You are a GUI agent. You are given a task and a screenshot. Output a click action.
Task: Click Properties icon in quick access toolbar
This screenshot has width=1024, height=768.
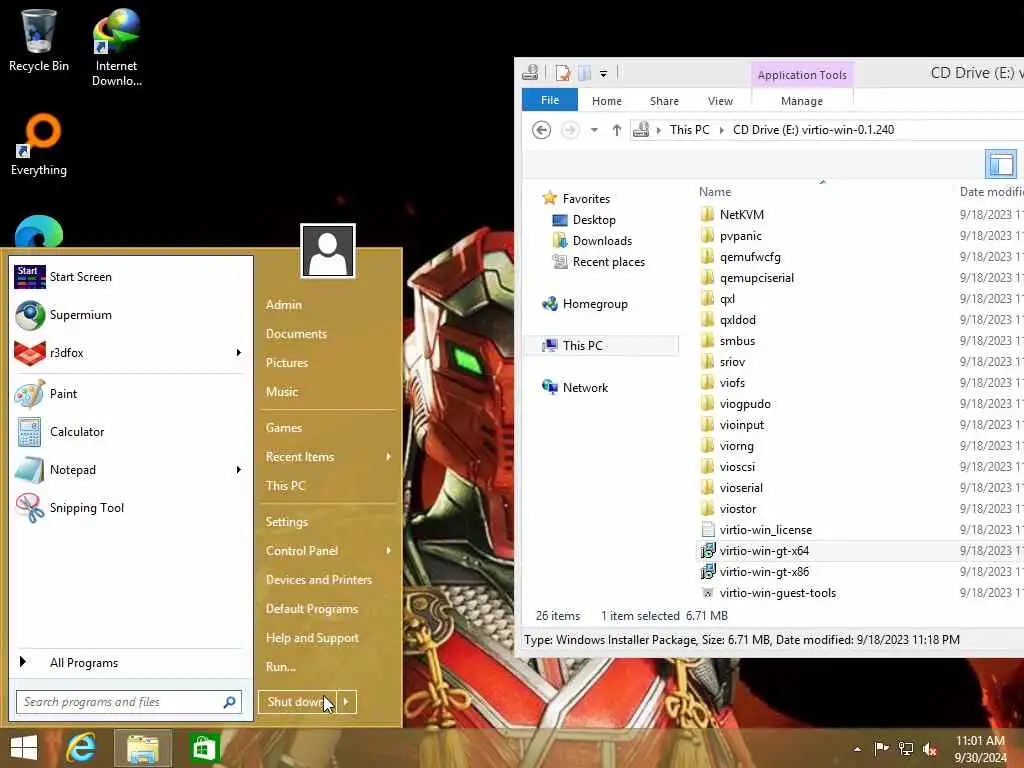[x=562, y=73]
